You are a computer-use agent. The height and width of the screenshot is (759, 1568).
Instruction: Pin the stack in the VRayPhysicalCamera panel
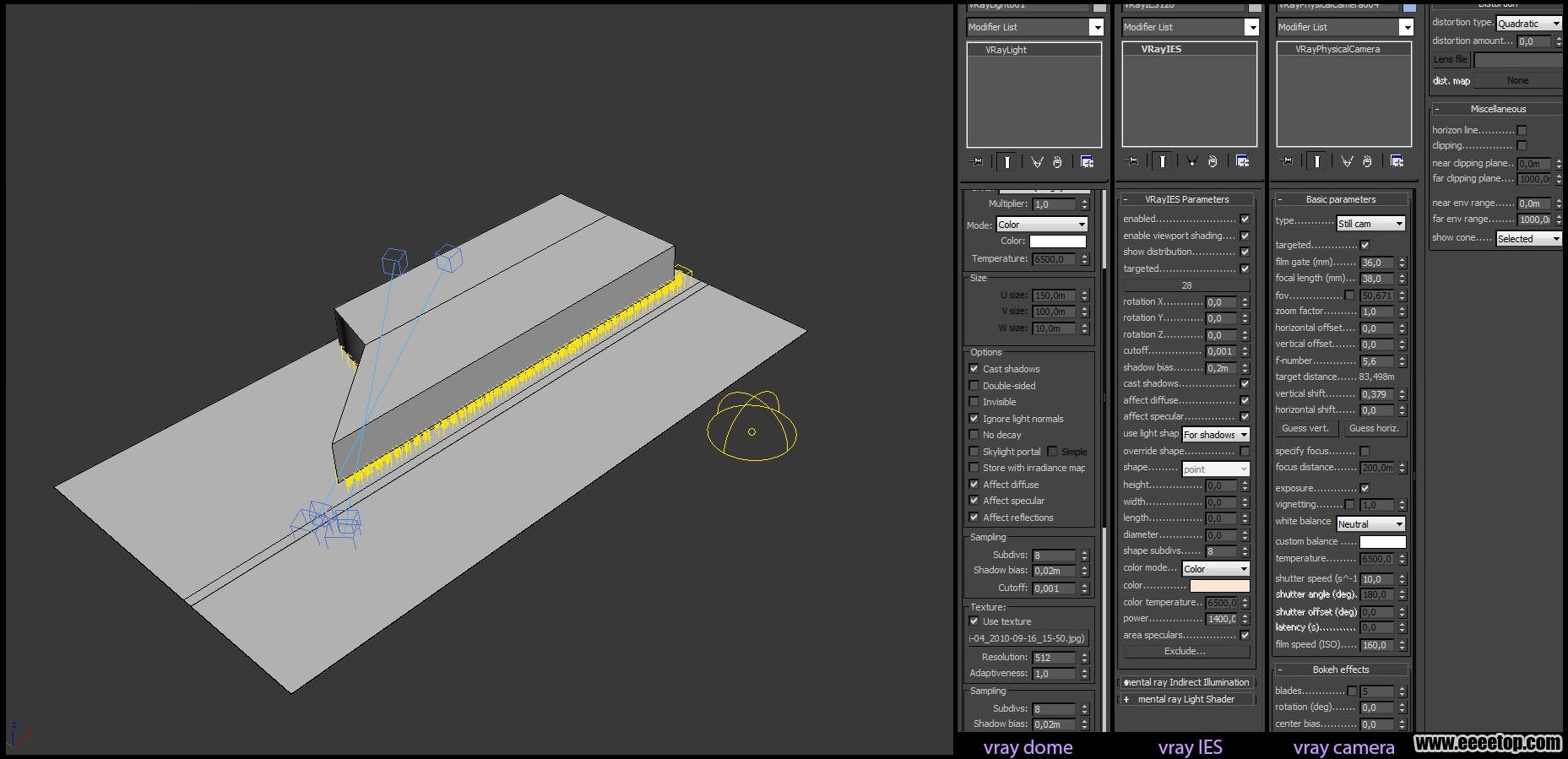click(1288, 161)
